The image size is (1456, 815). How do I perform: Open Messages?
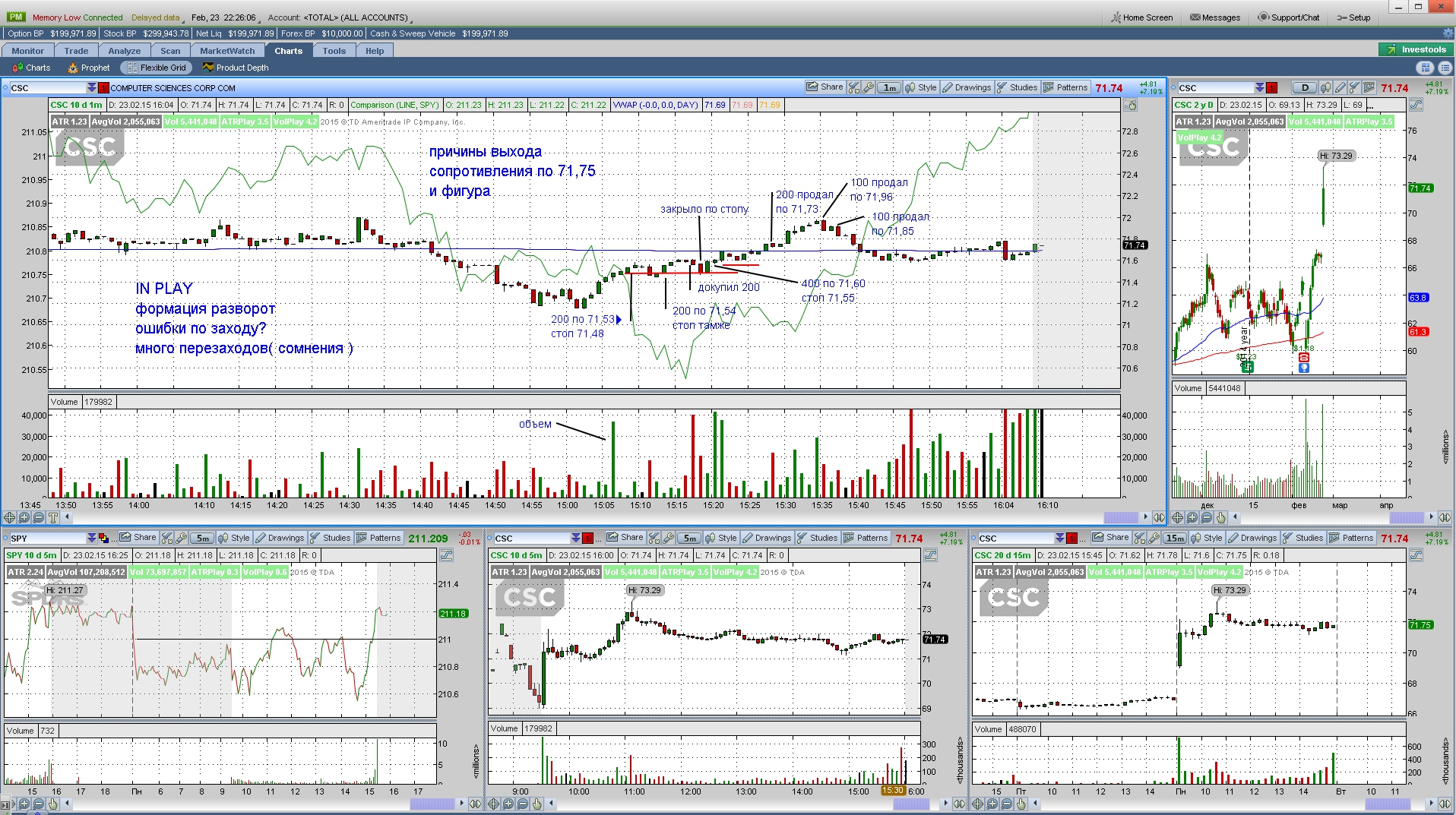click(1214, 17)
